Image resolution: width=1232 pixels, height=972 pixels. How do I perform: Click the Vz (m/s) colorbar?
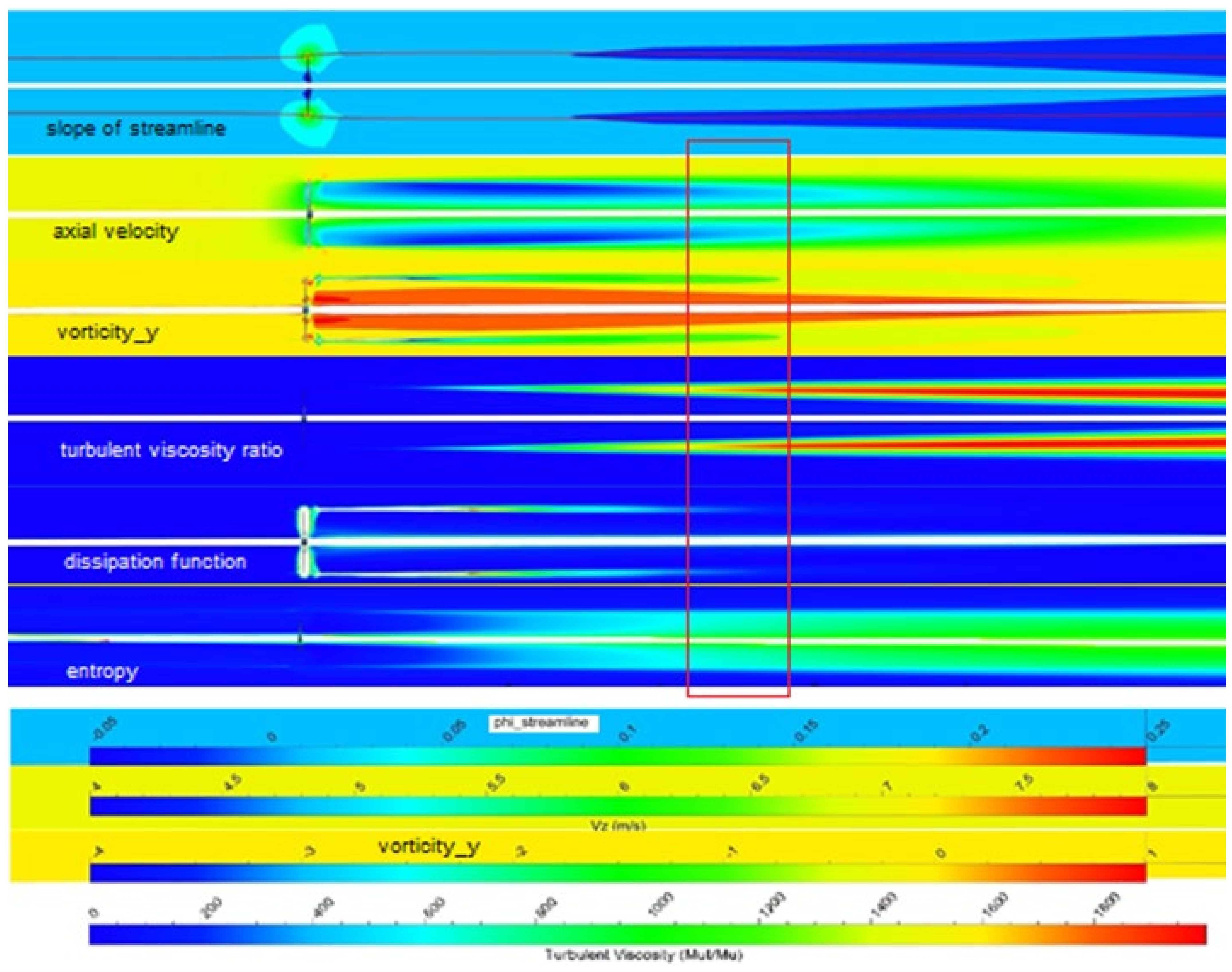click(x=617, y=806)
